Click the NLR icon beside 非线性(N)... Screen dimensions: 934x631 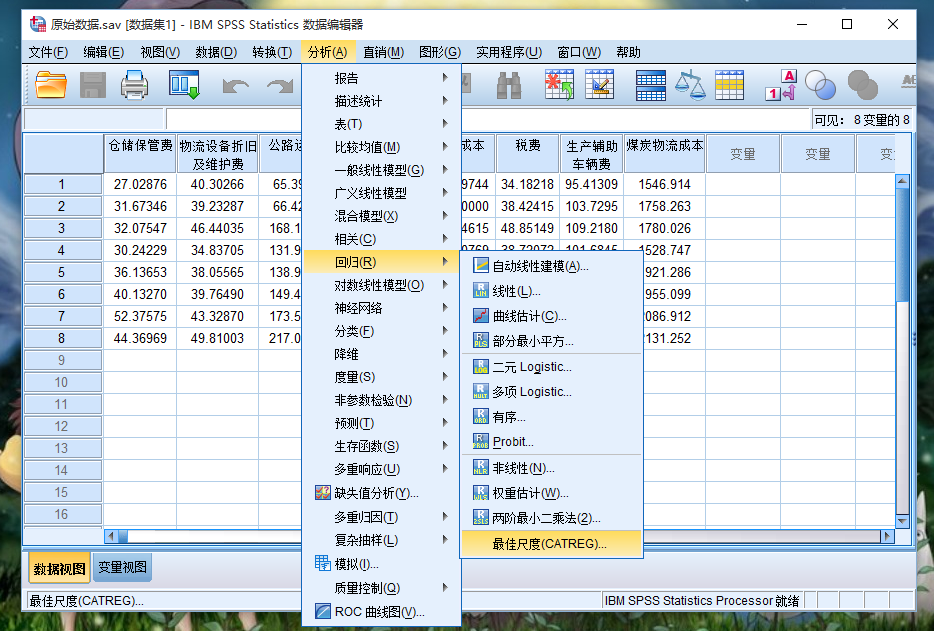click(x=481, y=467)
